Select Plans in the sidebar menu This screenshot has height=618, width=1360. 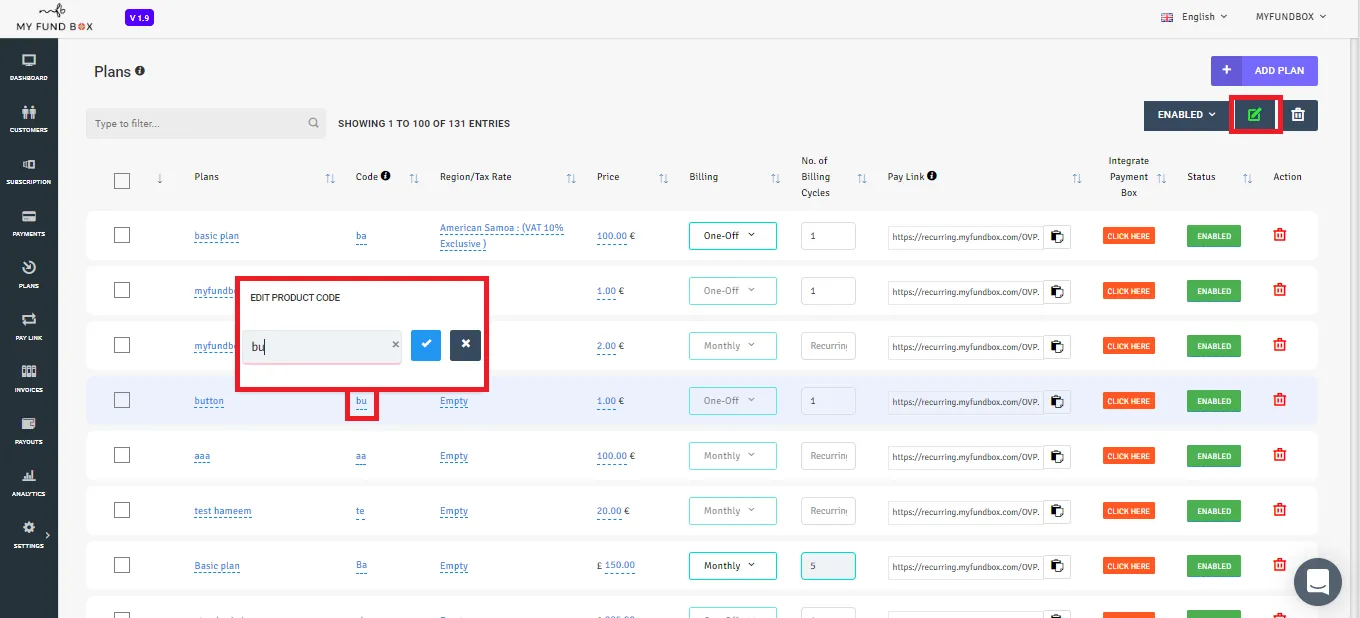29,275
